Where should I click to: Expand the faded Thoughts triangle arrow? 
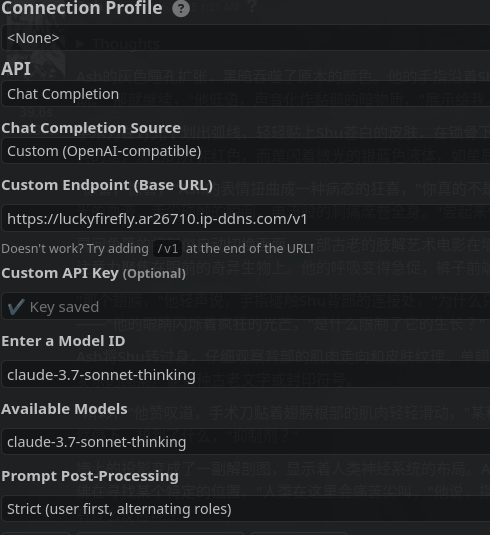[80, 44]
